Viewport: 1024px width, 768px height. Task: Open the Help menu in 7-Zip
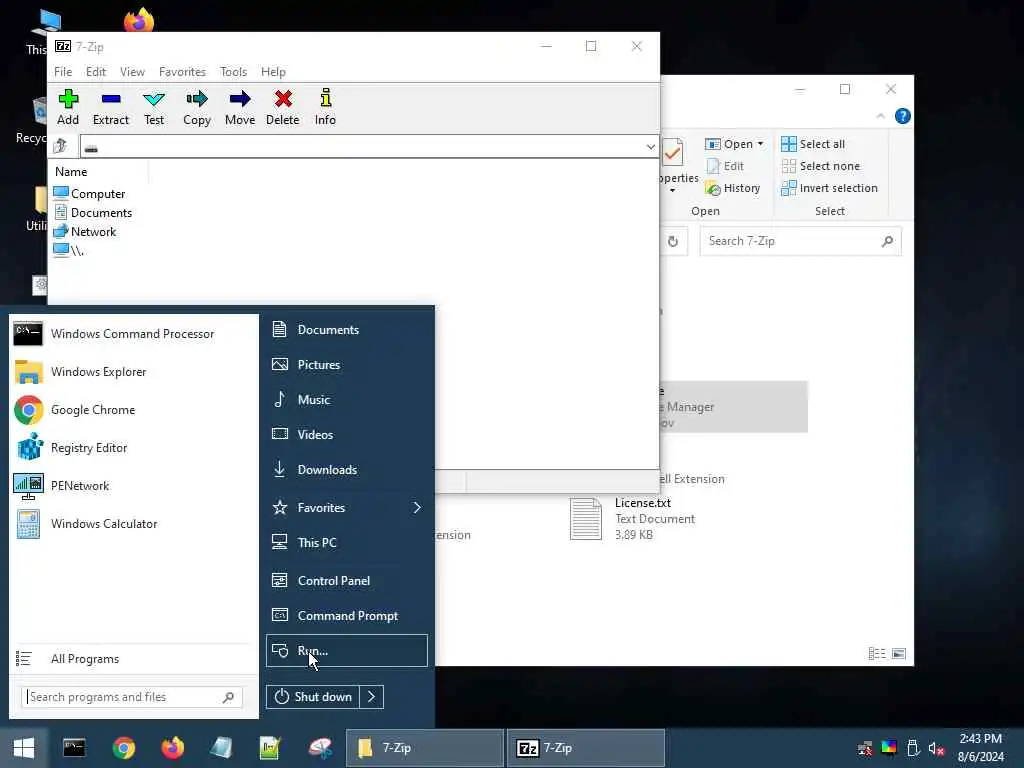(273, 72)
